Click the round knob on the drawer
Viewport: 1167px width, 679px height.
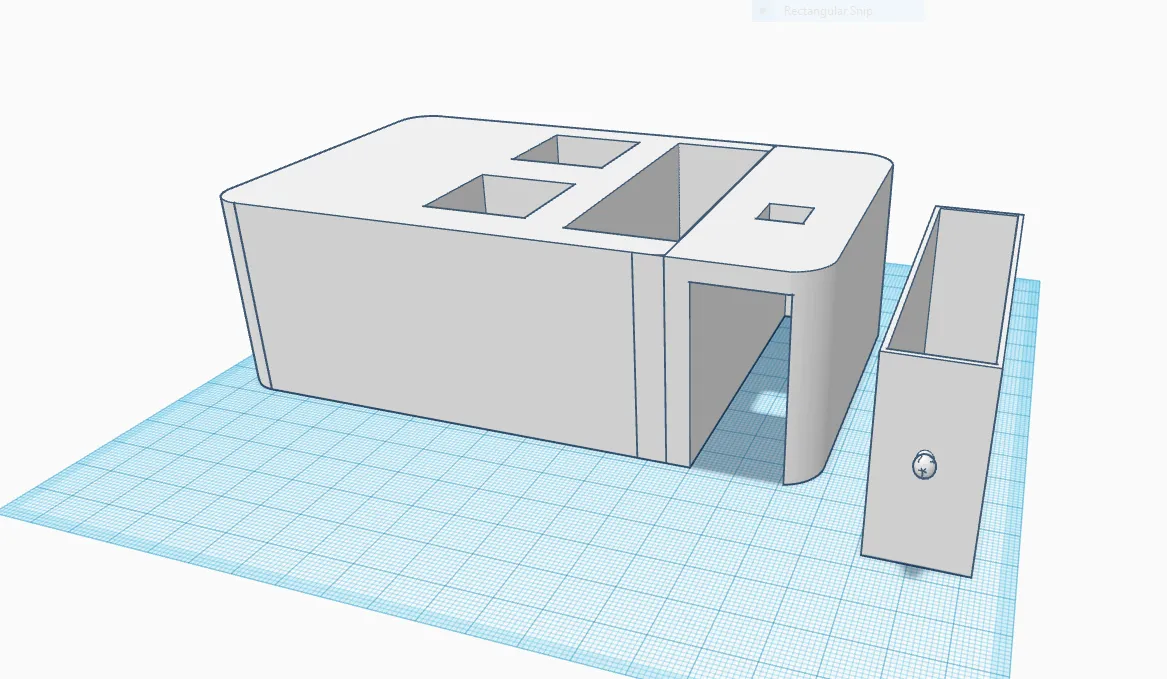click(924, 465)
